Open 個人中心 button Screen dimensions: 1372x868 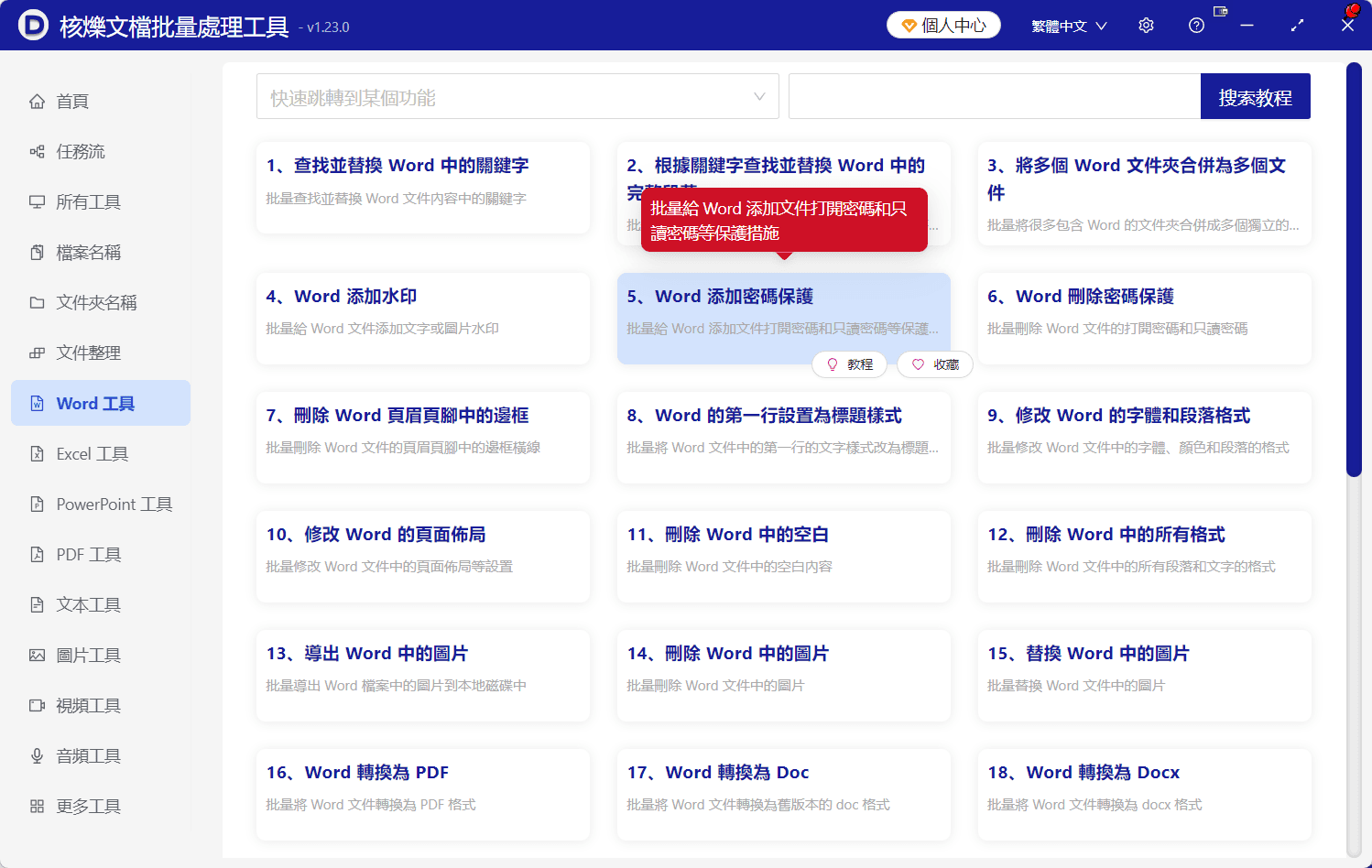click(x=943, y=26)
